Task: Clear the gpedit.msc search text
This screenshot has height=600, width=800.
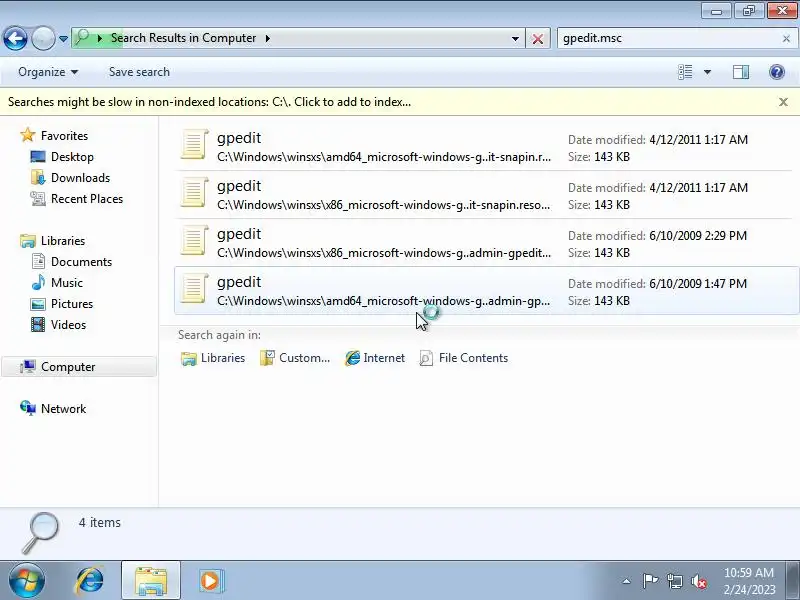Action: point(786,39)
